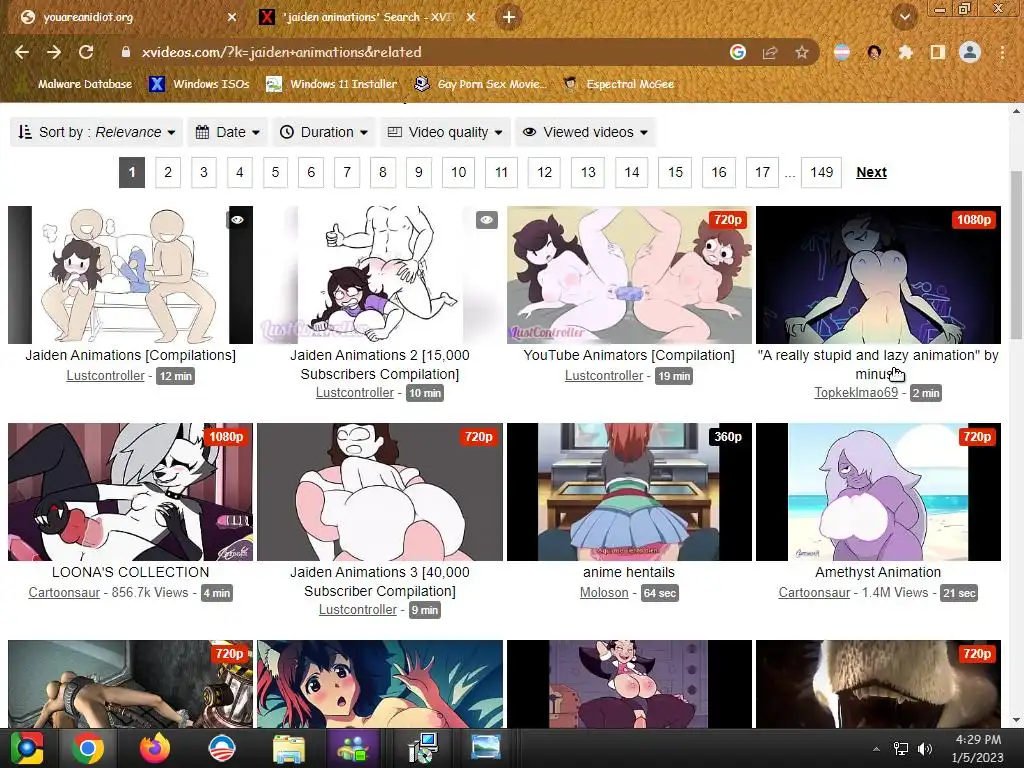The image size is (1024, 768).
Task: Show hidden system tray icons arrow
Action: point(876,749)
